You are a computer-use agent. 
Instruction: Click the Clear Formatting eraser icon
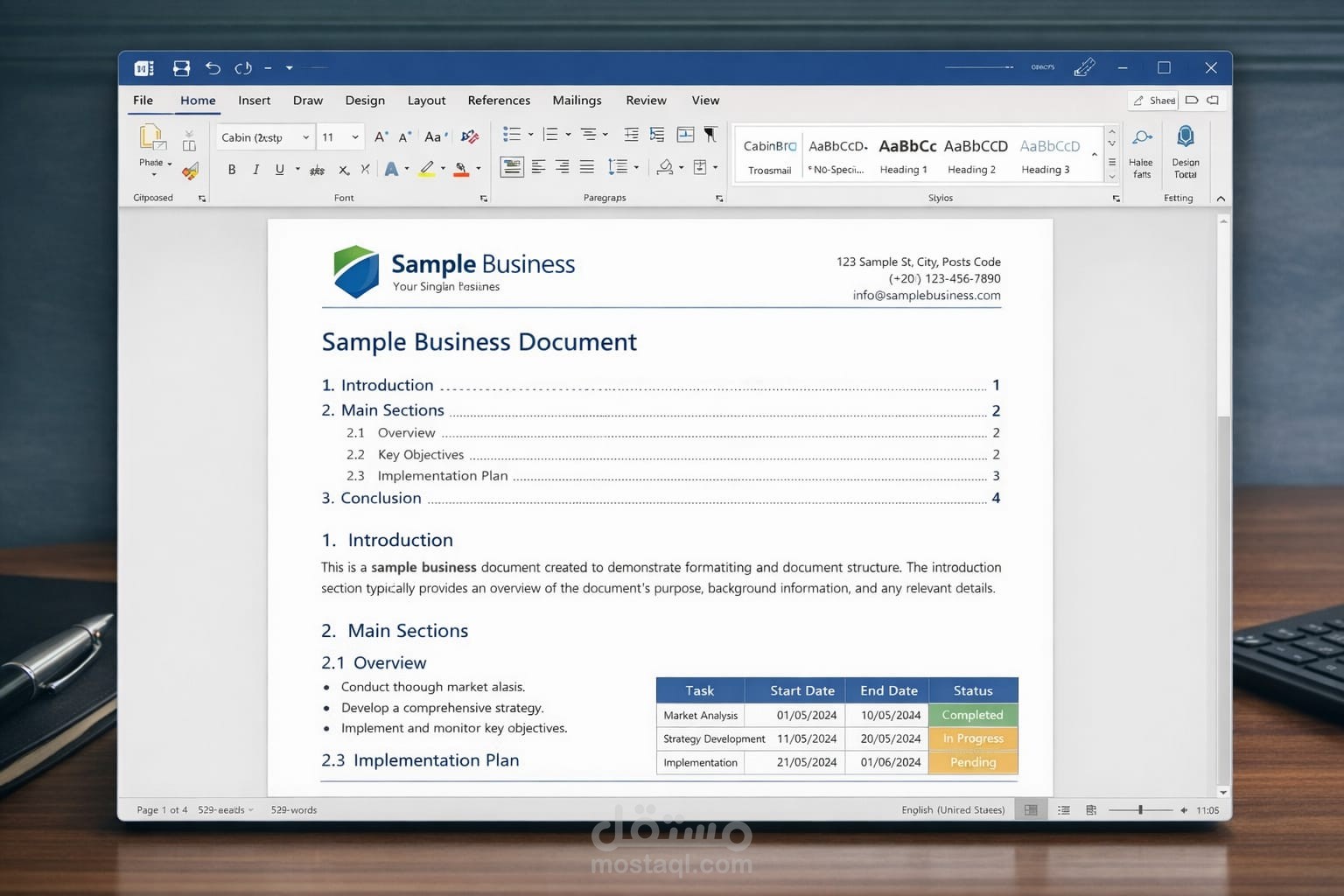click(470, 136)
